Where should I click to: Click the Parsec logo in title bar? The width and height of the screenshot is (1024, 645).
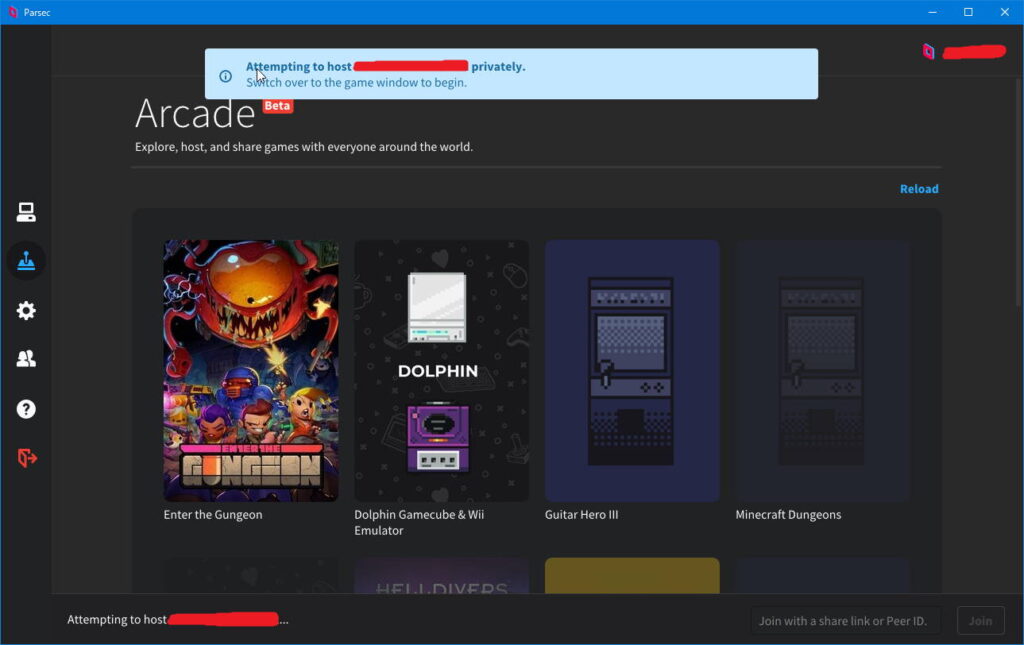pyautogui.click(x=12, y=12)
